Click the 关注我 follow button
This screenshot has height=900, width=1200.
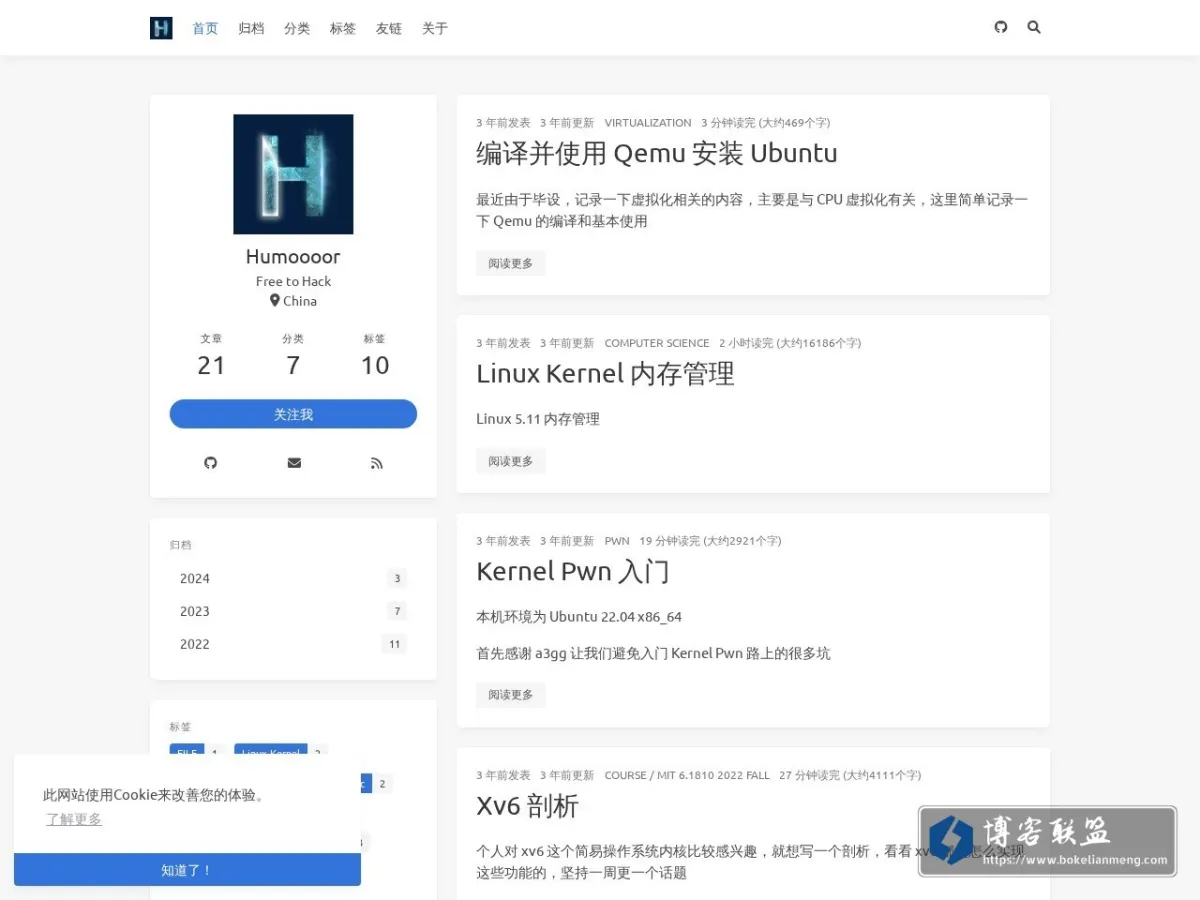coord(293,414)
